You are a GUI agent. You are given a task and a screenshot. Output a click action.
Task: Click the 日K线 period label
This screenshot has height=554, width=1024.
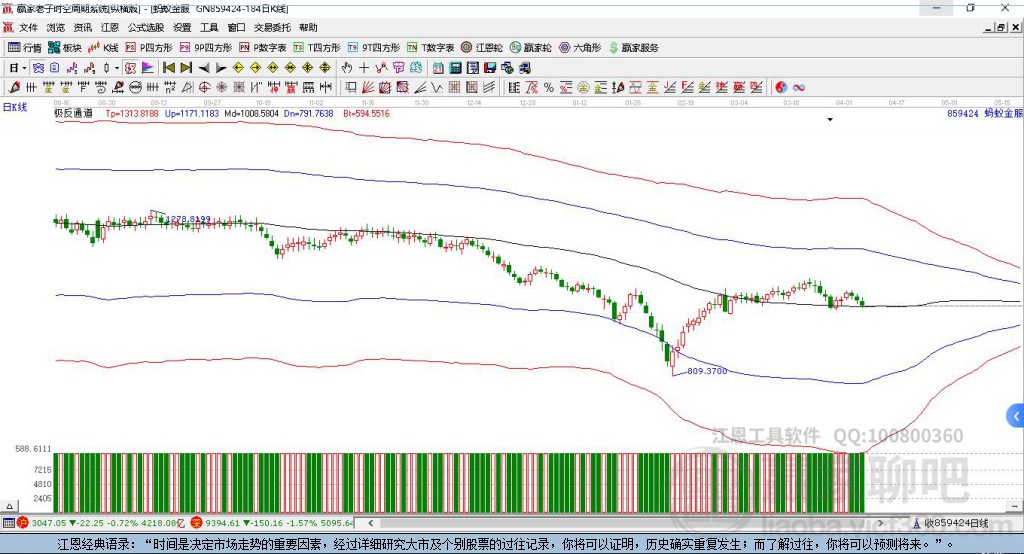pos(15,107)
